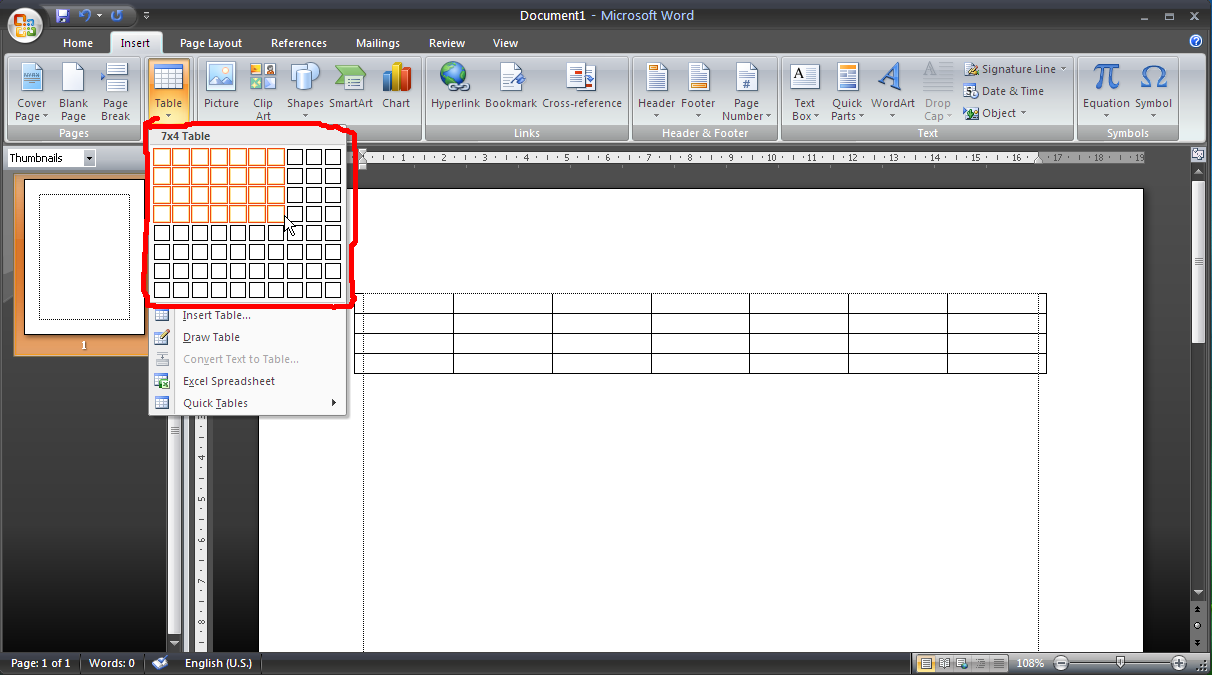
Task: Click English (U.S.) language indicator
Action: coord(218,663)
